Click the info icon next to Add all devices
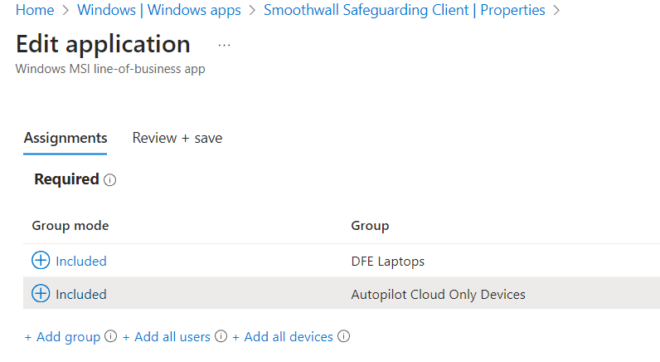 pos(343,336)
